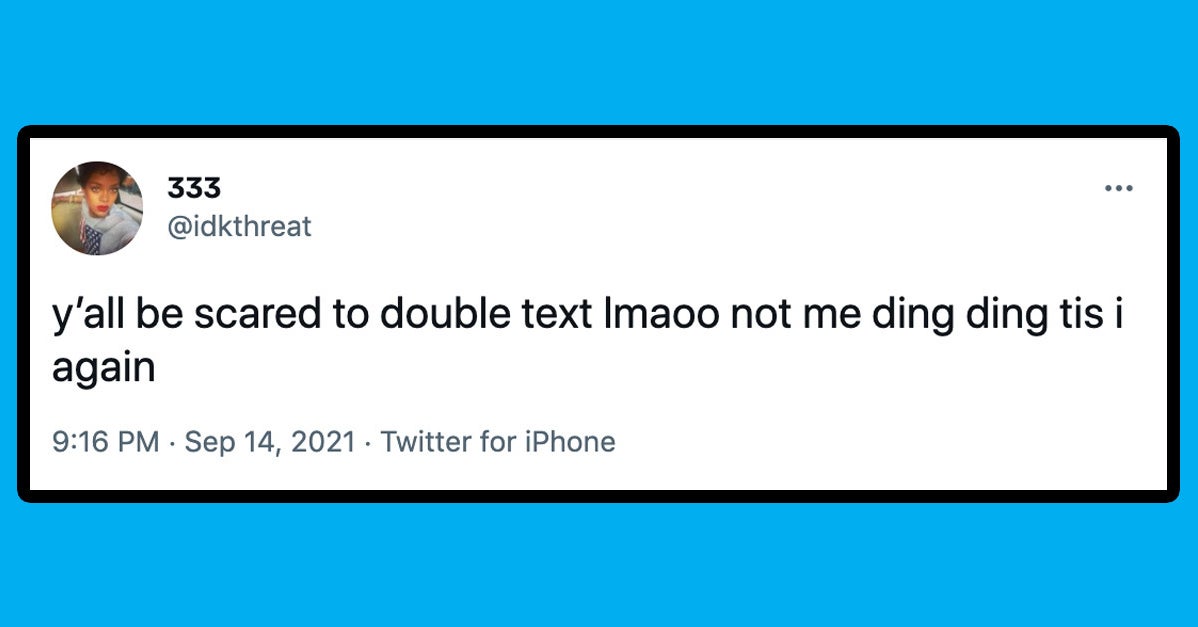Select the tweet body text
1198x627 pixels.
click(500, 313)
